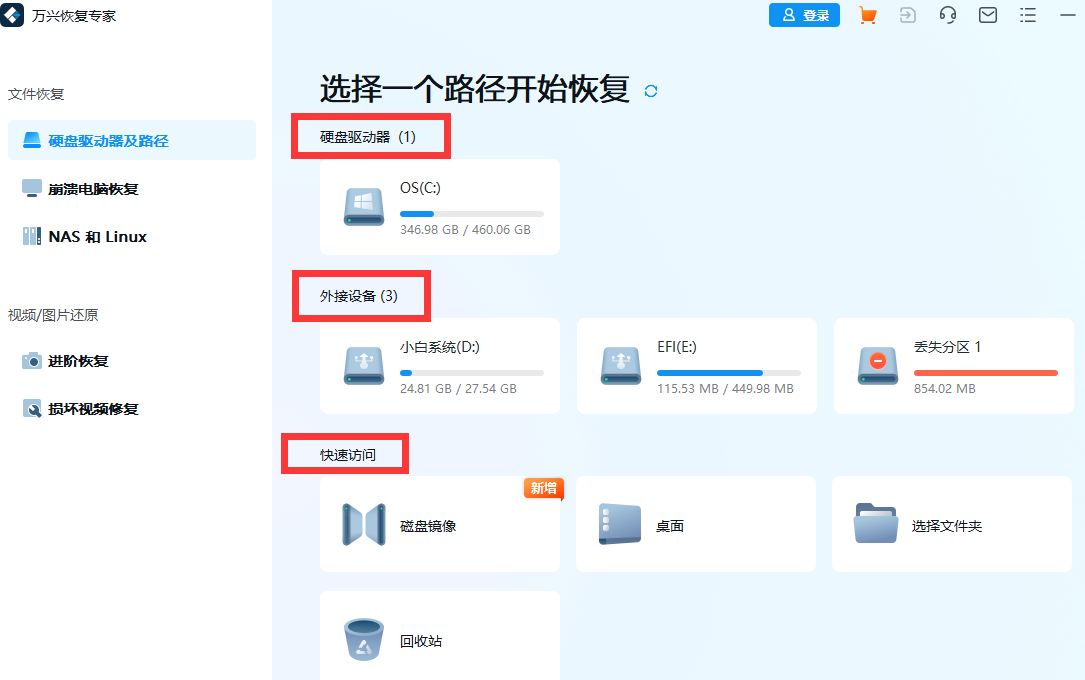This screenshot has width=1085, height=680.
Task: Refresh the drive list
Action: pos(651,91)
